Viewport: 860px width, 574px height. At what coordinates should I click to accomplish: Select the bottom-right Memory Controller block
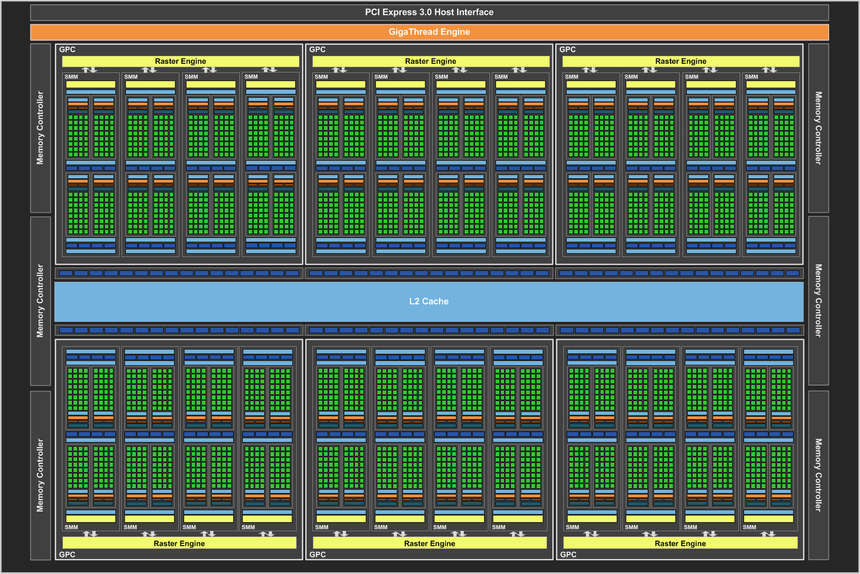pyautogui.click(x=818, y=474)
